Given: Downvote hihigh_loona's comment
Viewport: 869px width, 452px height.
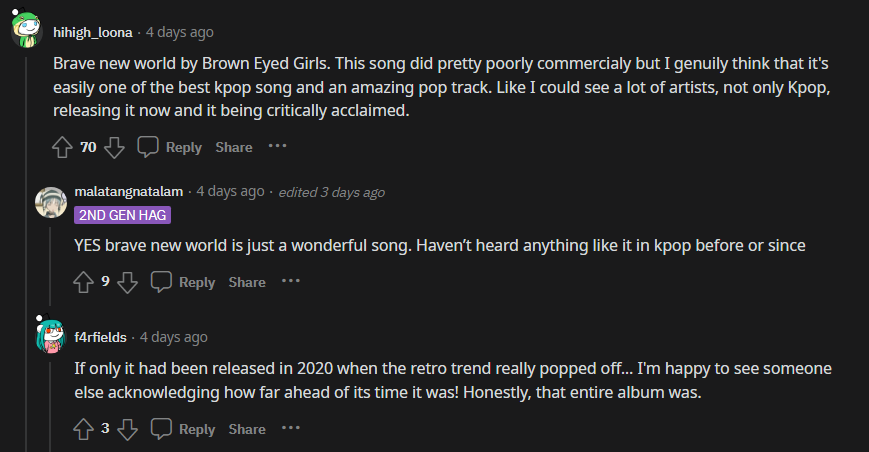Looking at the screenshot, I should click(114, 147).
